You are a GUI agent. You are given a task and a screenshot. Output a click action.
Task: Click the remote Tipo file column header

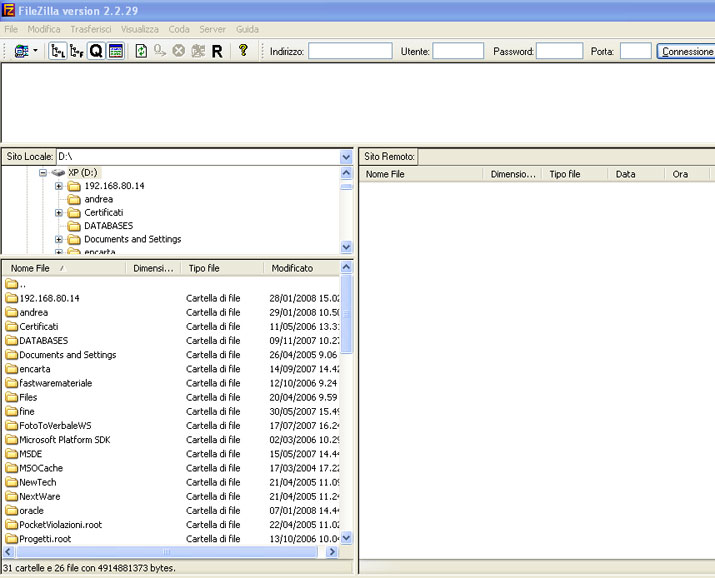(x=574, y=174)
